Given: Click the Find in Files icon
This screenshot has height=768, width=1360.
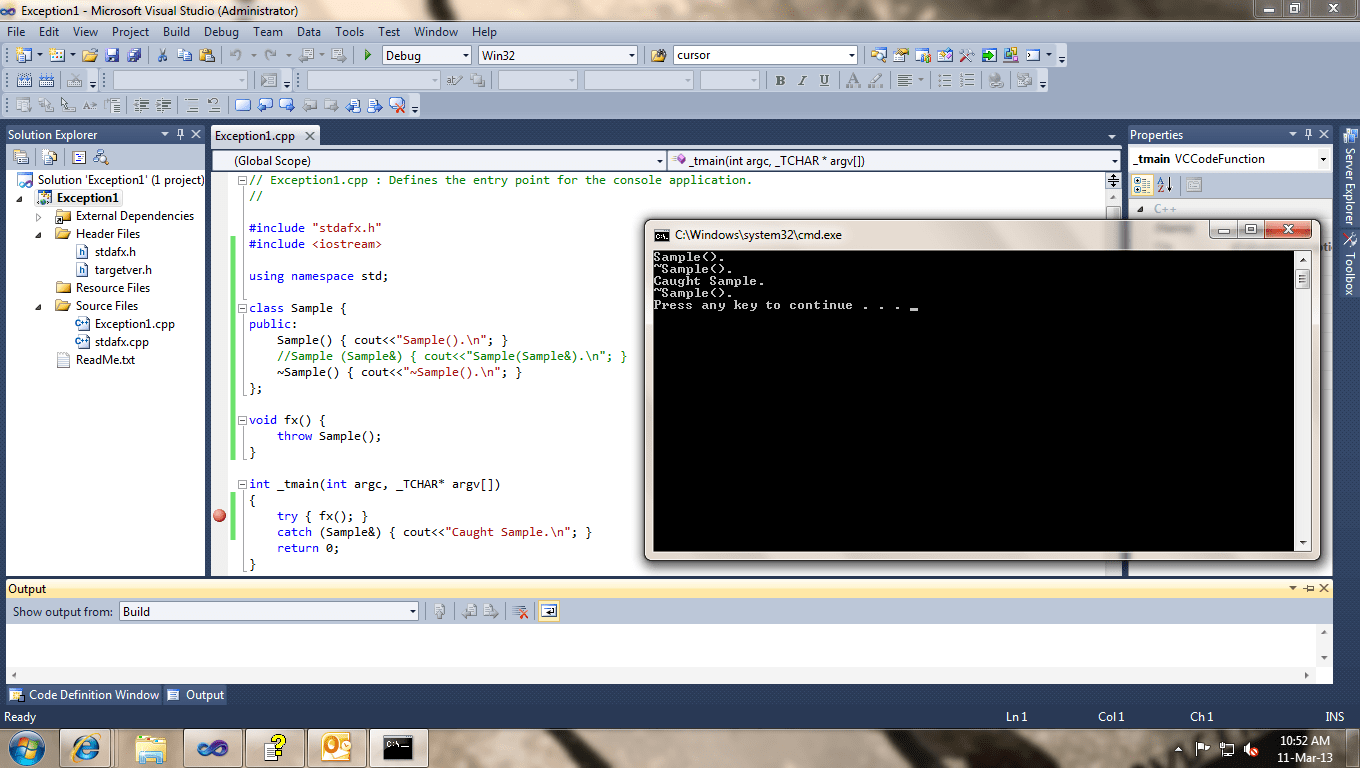Looking at the screenshot, I should click(658, 56).
